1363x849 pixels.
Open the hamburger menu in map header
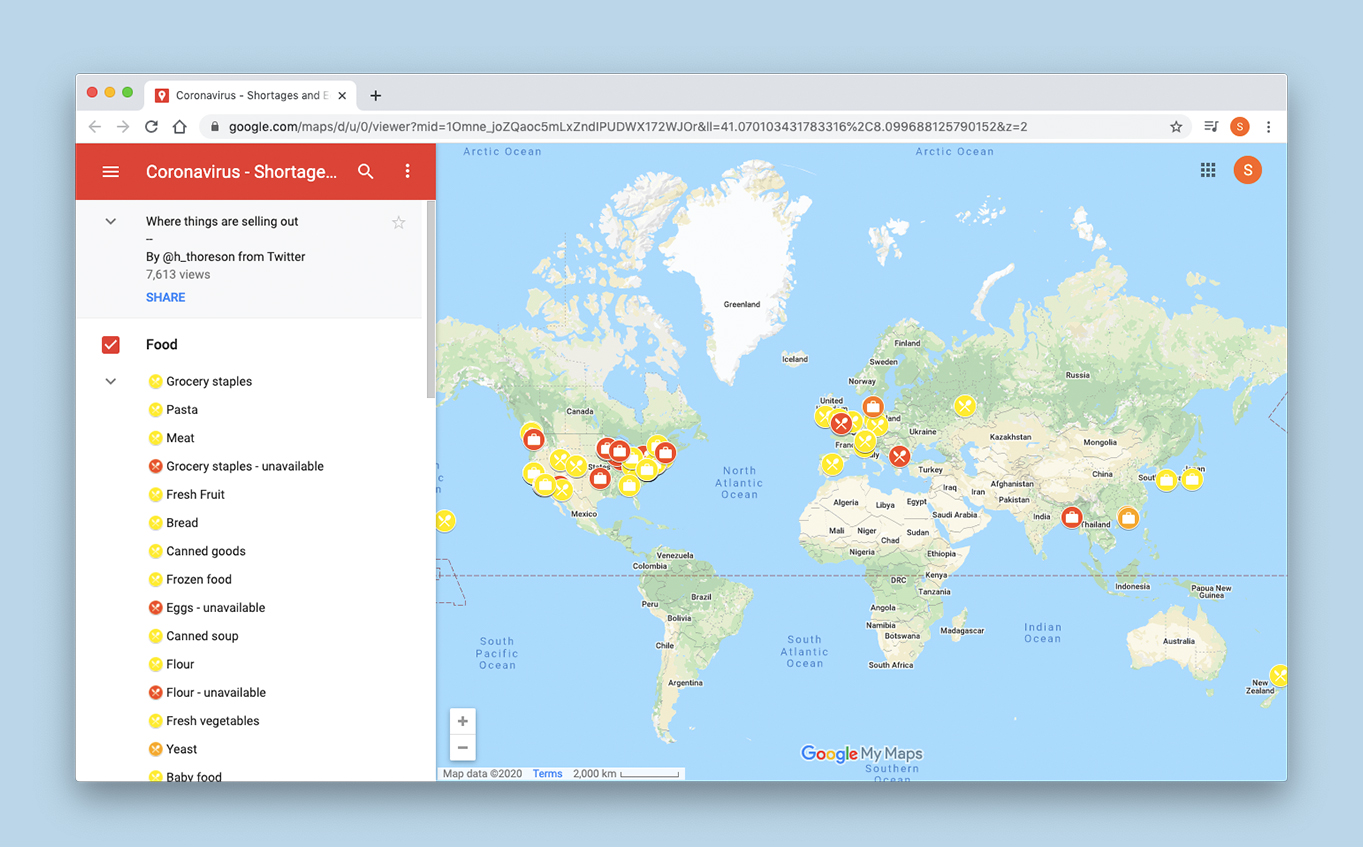[111, 172]
